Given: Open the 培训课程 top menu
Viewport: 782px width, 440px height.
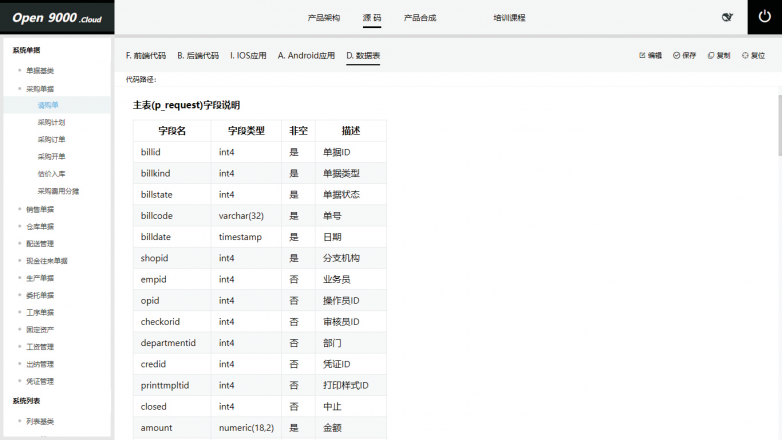Looking at the screenshot, I should 509,18.
